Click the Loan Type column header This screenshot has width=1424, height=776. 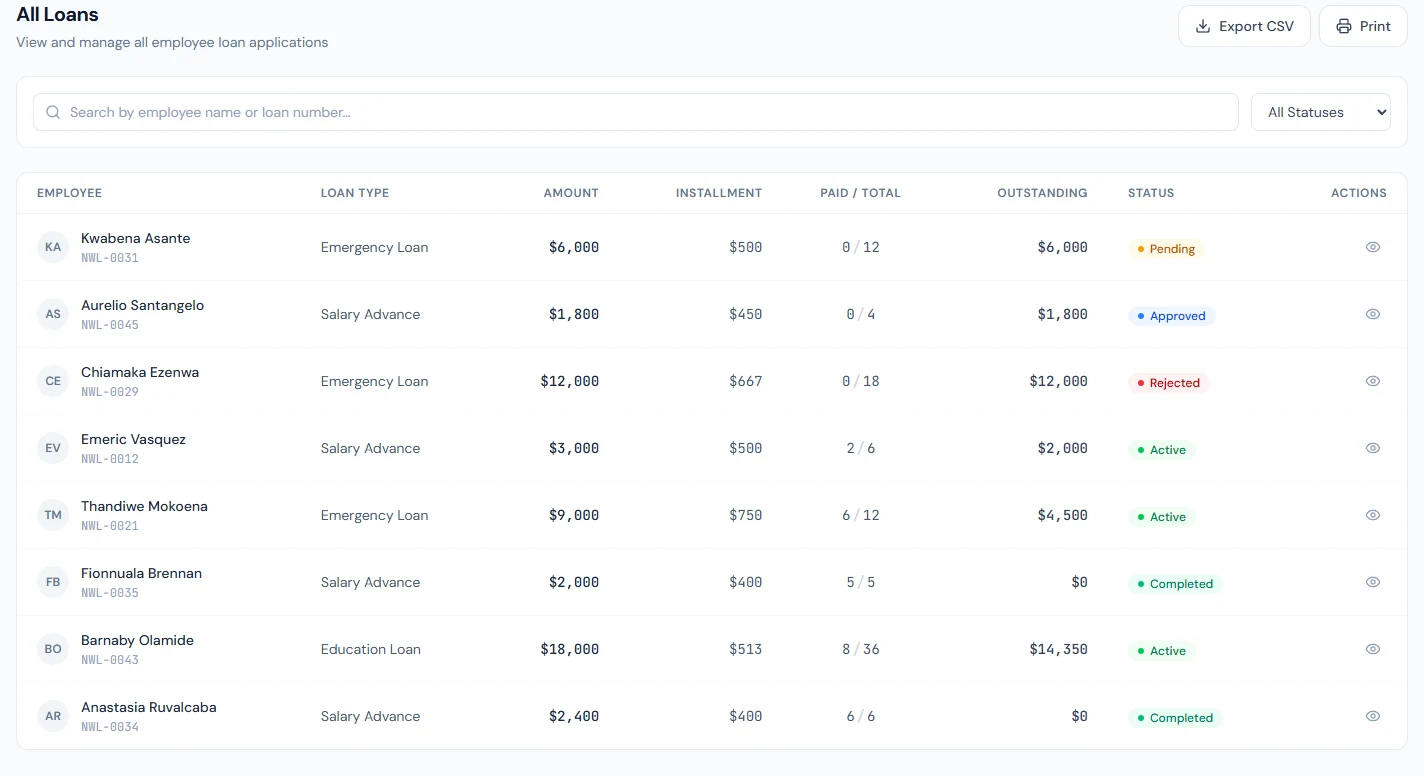(x=355, y=193)
